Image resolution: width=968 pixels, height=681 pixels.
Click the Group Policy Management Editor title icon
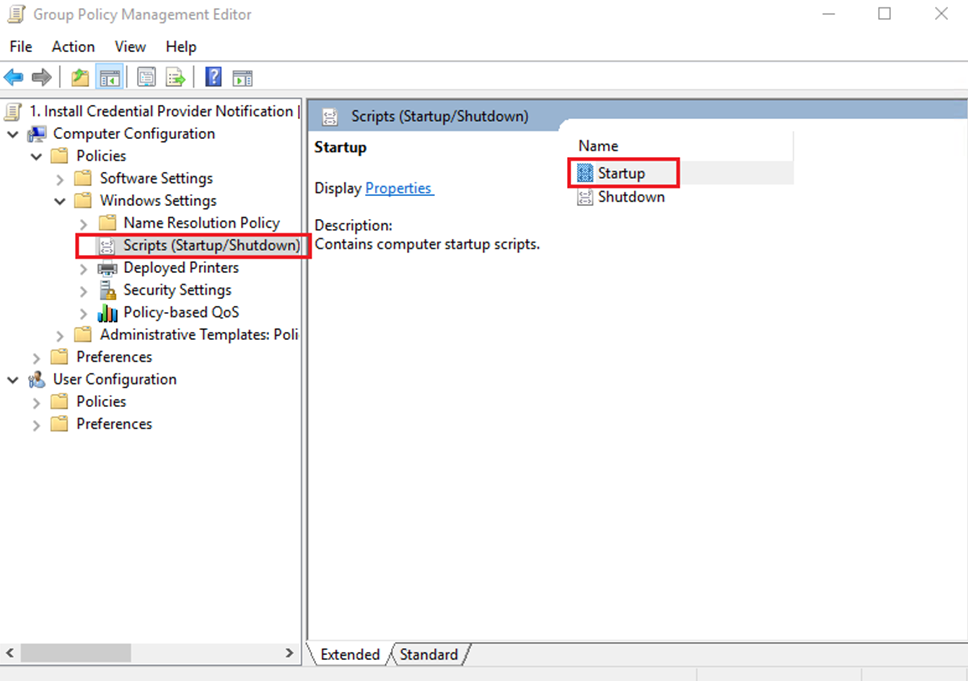tap(16, 14)
